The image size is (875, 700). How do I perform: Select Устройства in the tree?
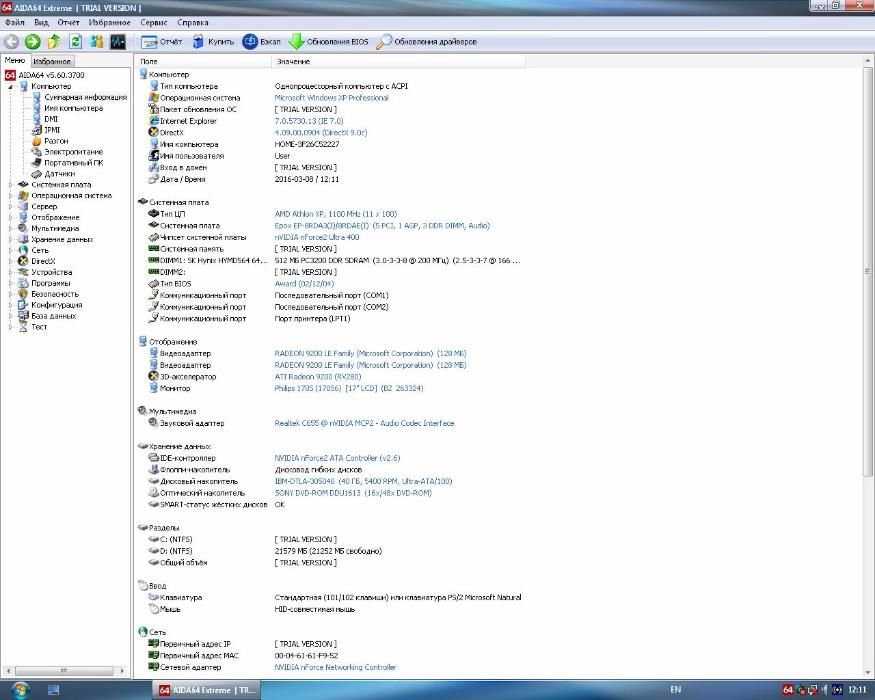pos(51,272)
